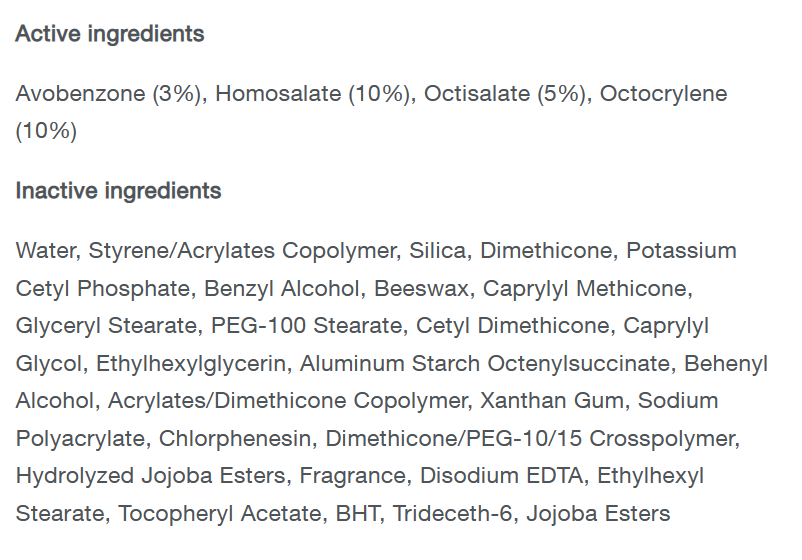Click Hydrolyzed Jojoba Esters
The image size is (802, 560).
[x=150, y=476]
